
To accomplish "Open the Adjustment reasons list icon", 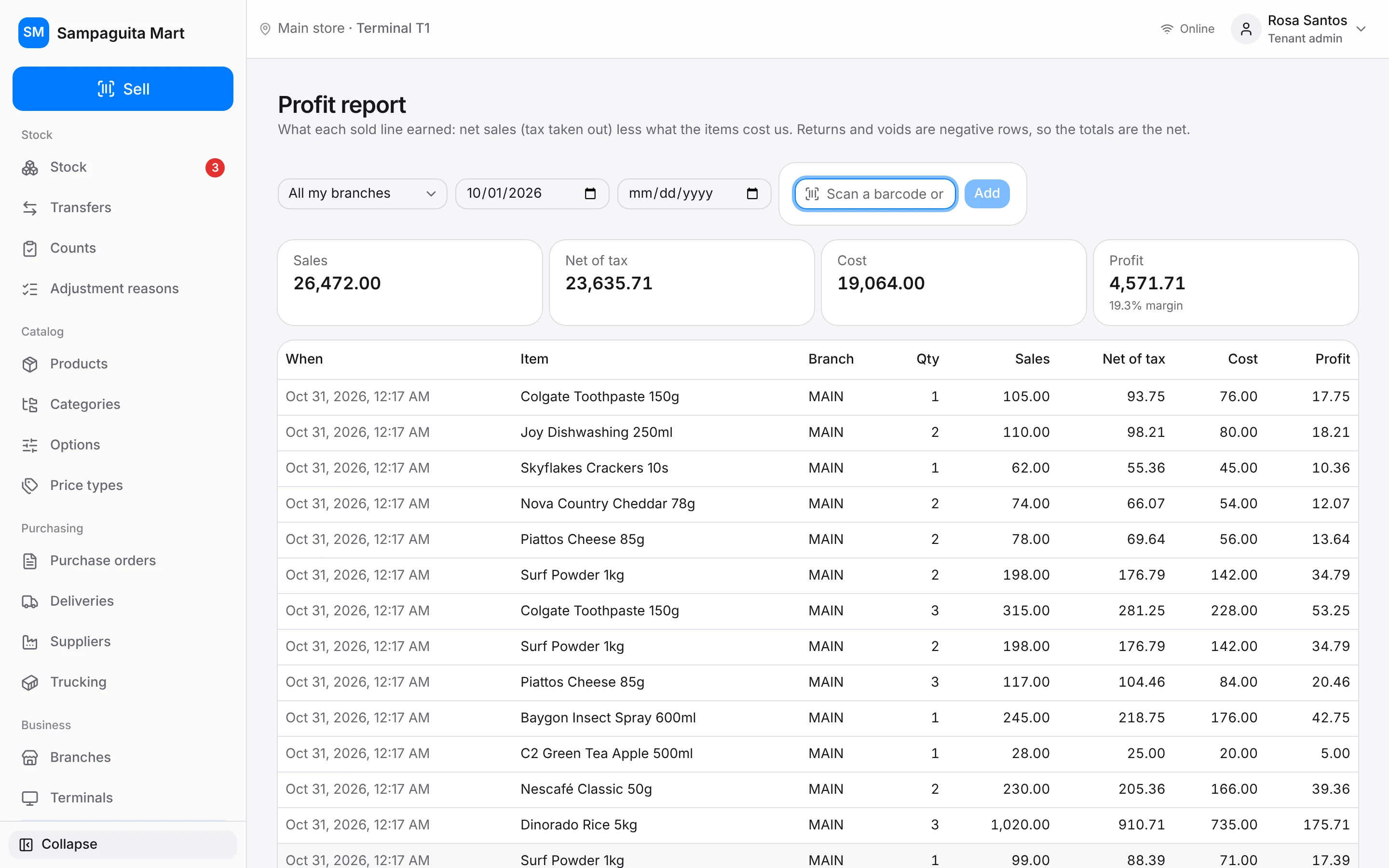I will click(x=30, y=289).
